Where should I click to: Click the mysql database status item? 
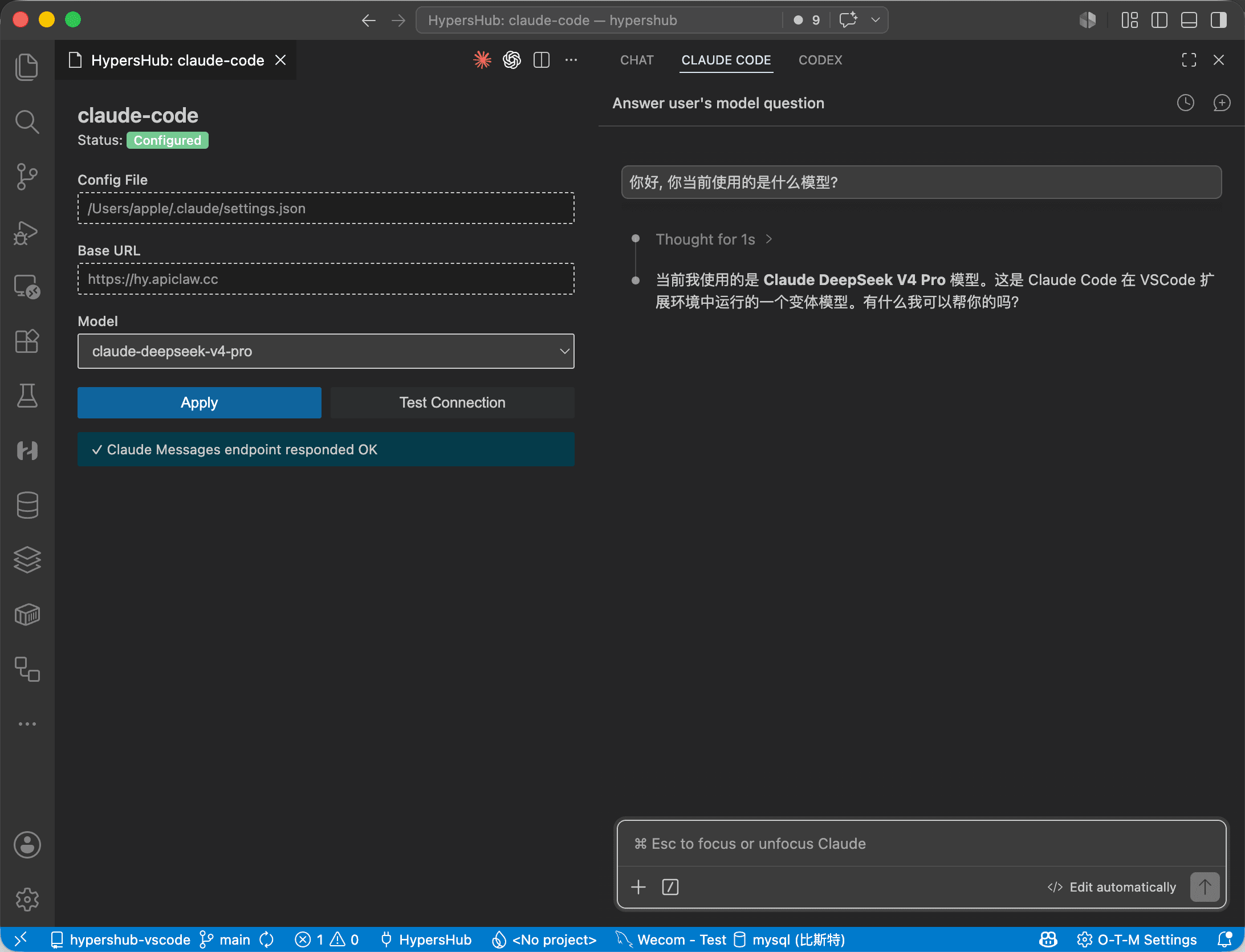789,939
